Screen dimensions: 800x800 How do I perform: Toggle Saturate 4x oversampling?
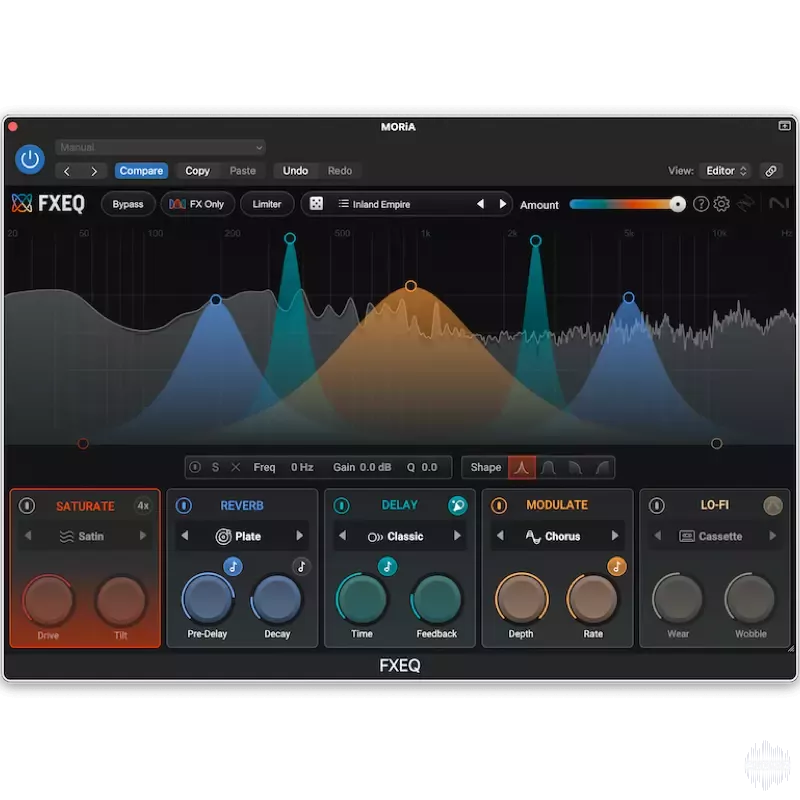(x=143, y=506)
